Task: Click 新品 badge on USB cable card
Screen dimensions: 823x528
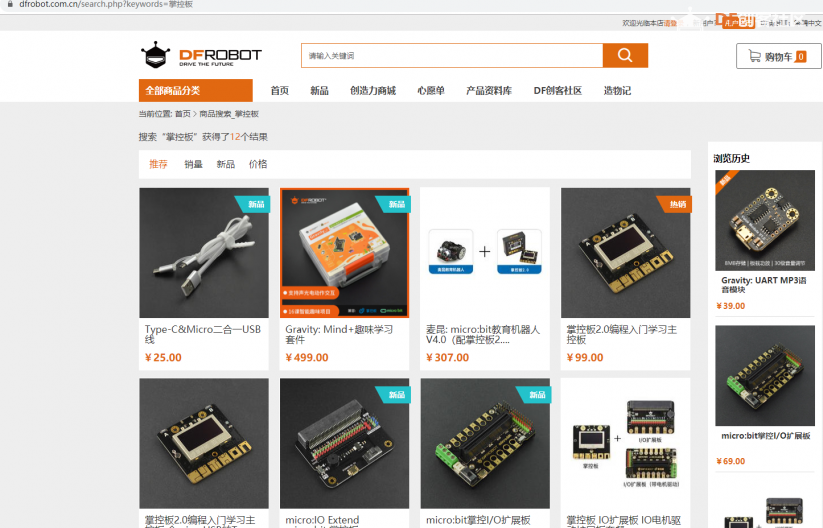Action: [254, 204]
